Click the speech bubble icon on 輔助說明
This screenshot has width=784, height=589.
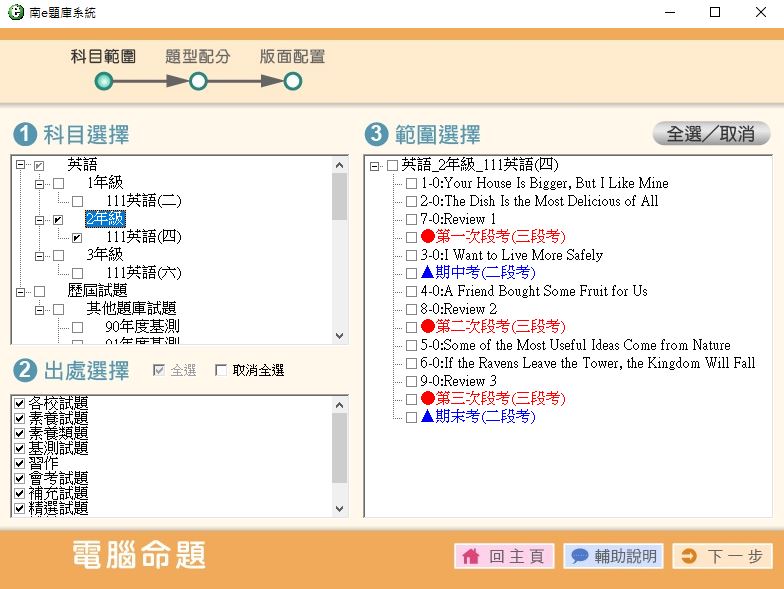coord(580,556)
